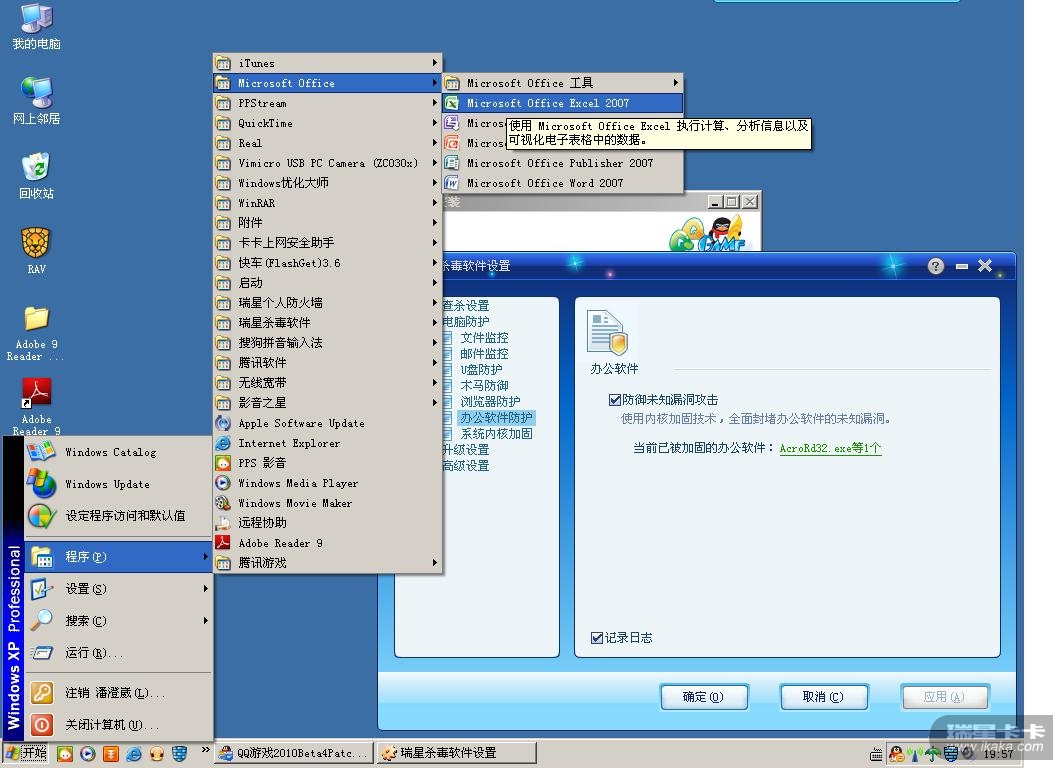This screenshot has width=1064, height=768.
Task: Select Windows优化大师 program folder
Action: 328,183
